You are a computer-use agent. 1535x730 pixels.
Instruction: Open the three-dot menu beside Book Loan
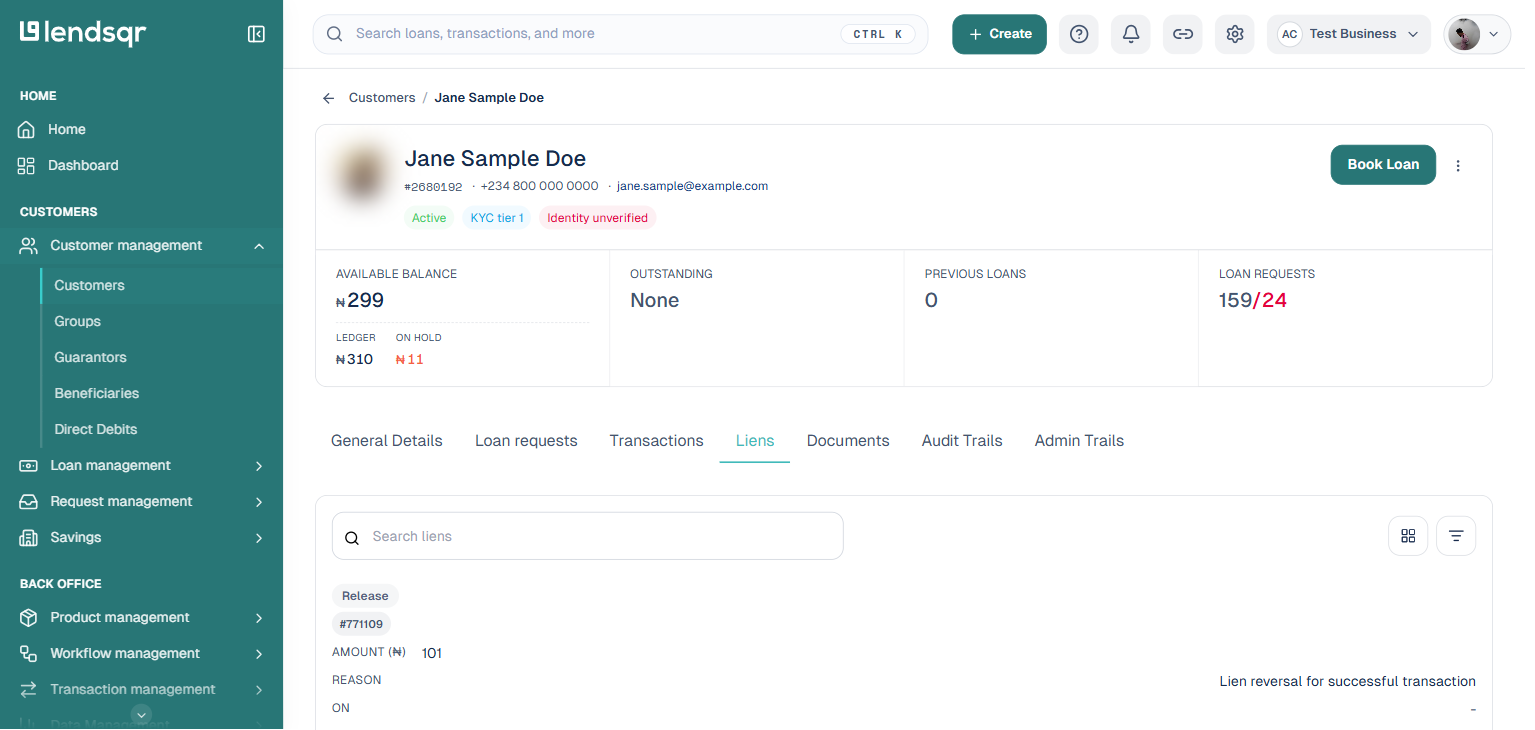coord(1458,166)
